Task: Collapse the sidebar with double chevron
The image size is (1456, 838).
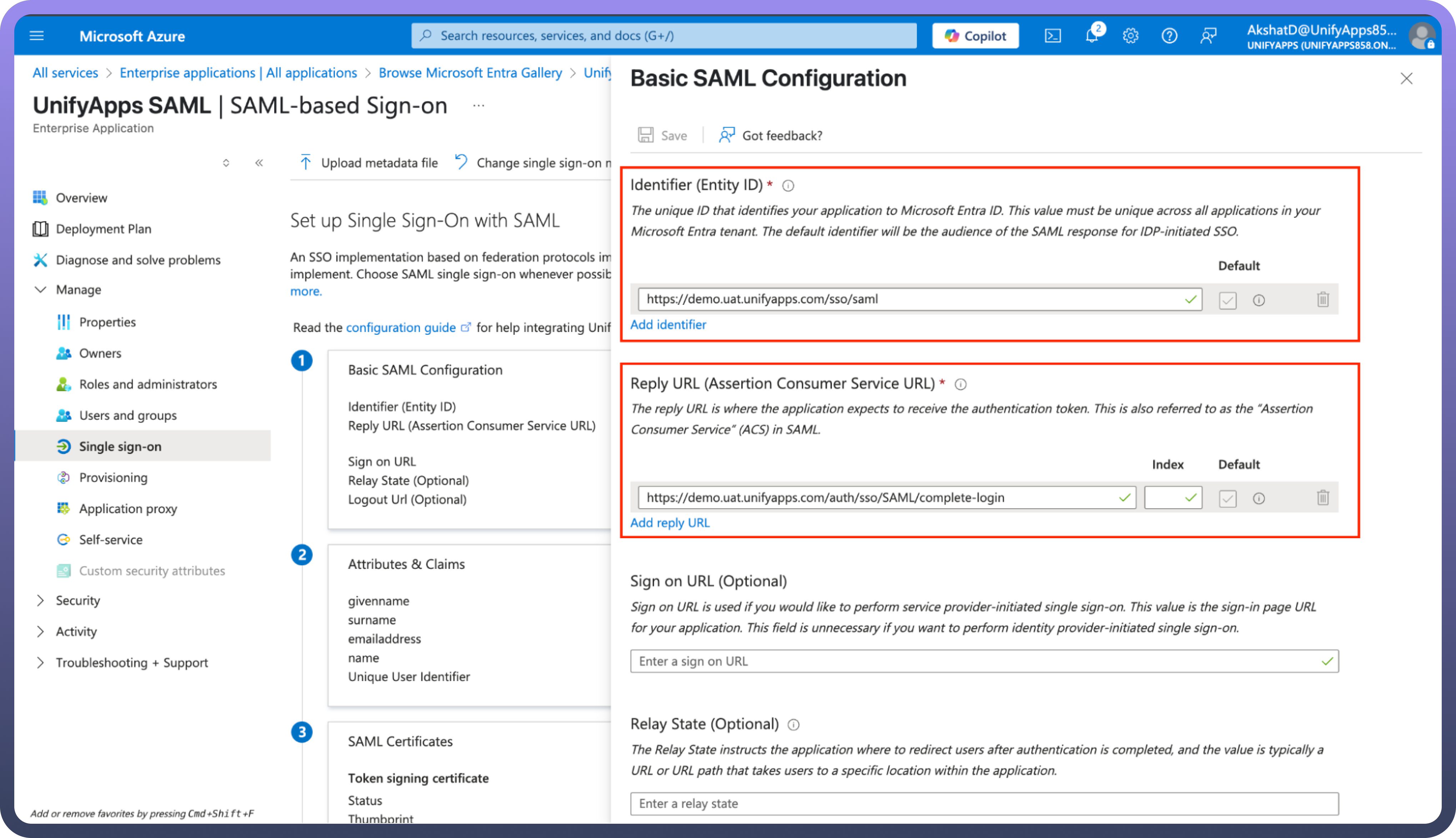Action: [x=259, y=163]
